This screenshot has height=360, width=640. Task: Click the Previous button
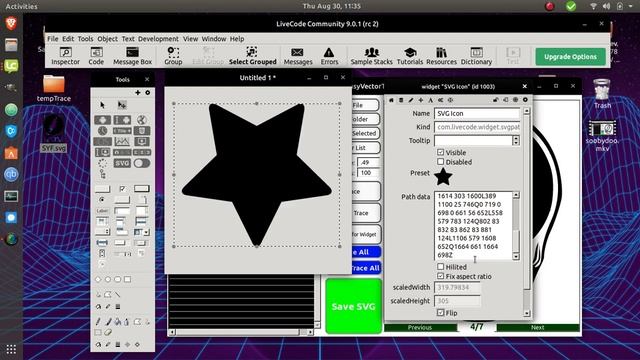(x=420, y=327)
